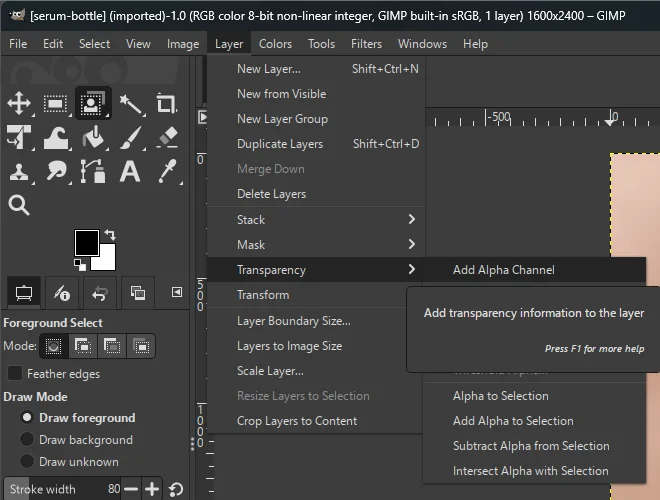Choose Alpha to Selection
660x500 pixels.
[x=535, y=396]
